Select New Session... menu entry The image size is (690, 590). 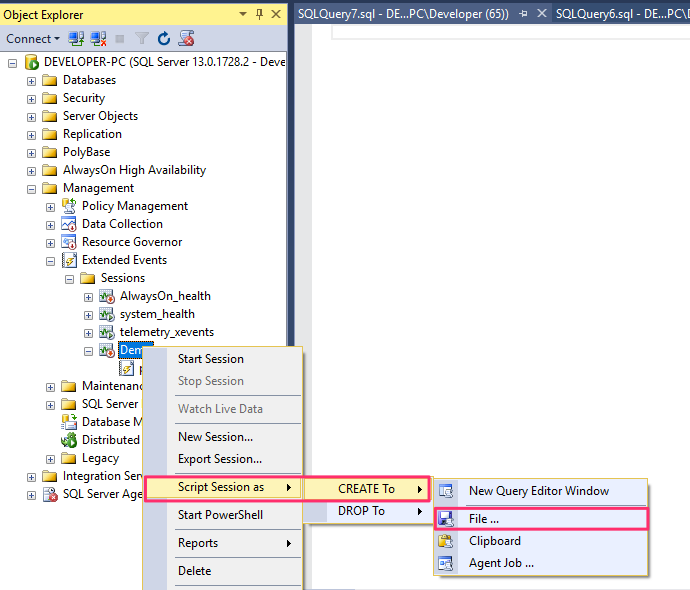223,437
